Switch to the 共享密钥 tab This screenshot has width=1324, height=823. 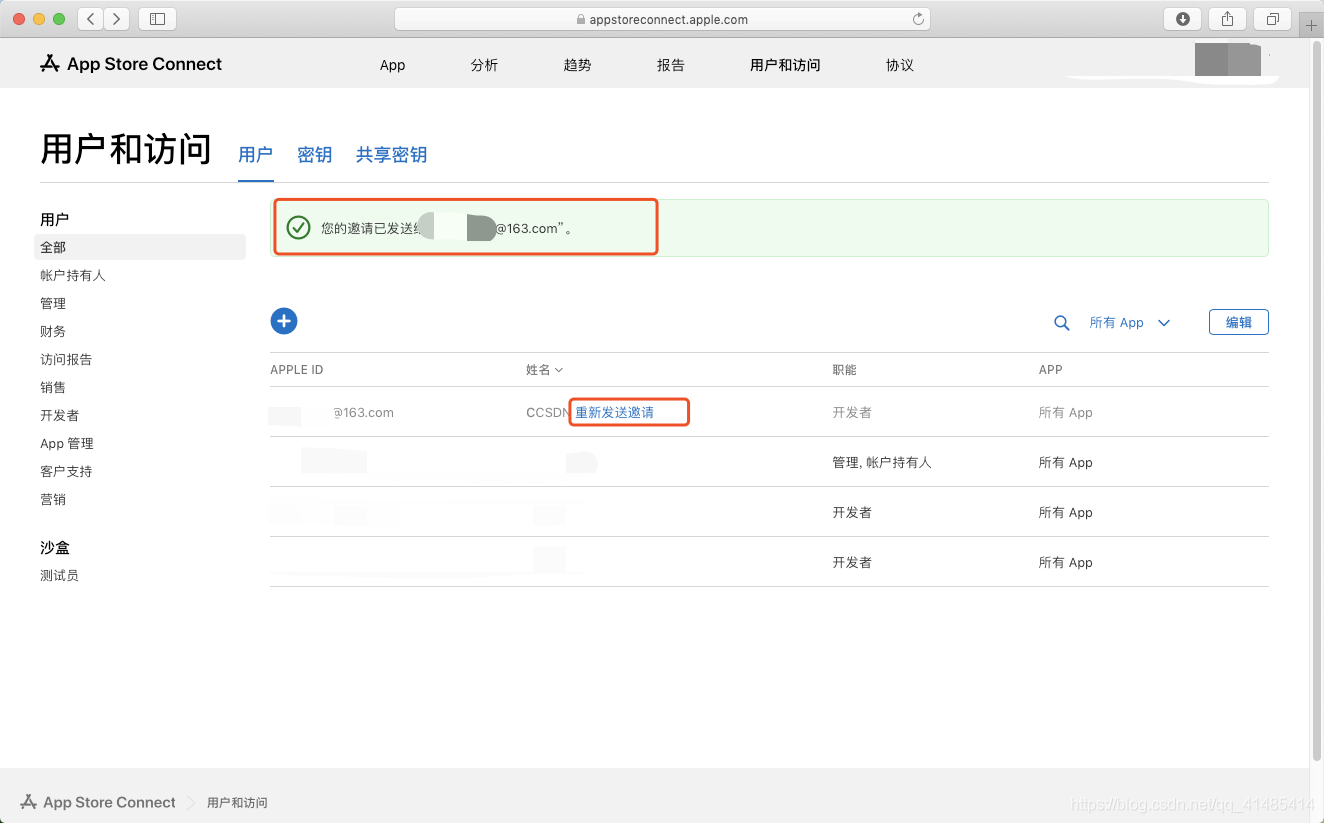[x=391, y=155]
